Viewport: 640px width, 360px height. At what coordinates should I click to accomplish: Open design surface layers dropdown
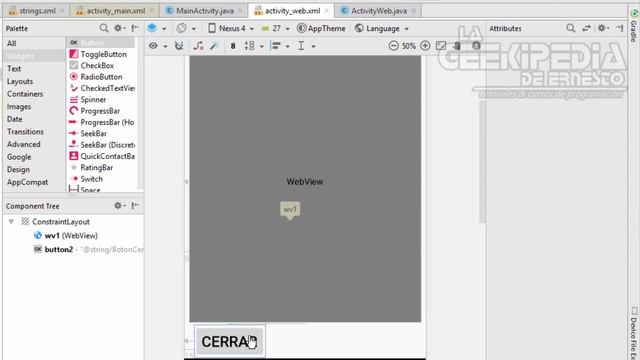tap(157, 28)
